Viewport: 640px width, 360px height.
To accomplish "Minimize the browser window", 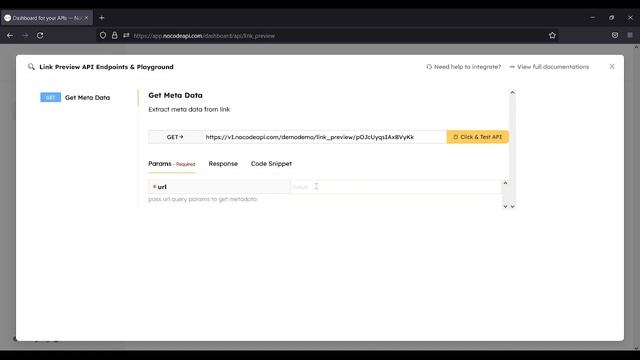I will point(592,18).
